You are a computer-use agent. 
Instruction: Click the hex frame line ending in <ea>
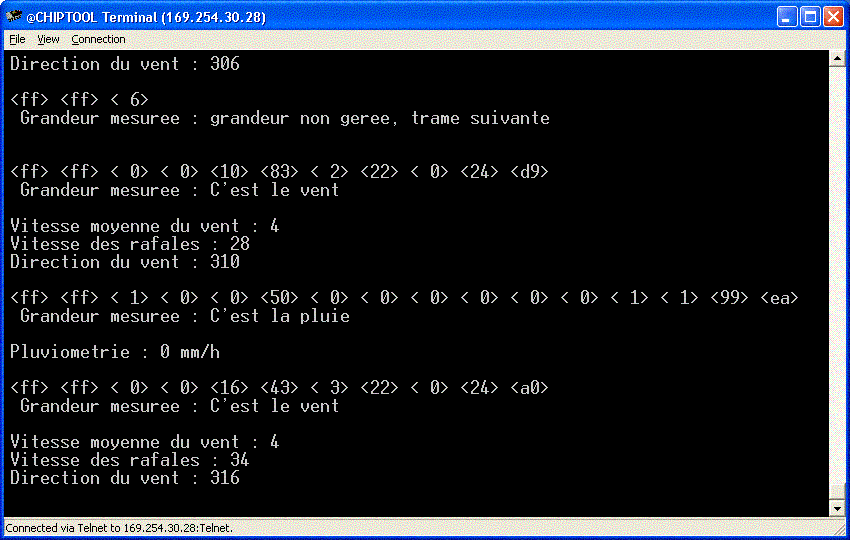[x=404, y=298]
